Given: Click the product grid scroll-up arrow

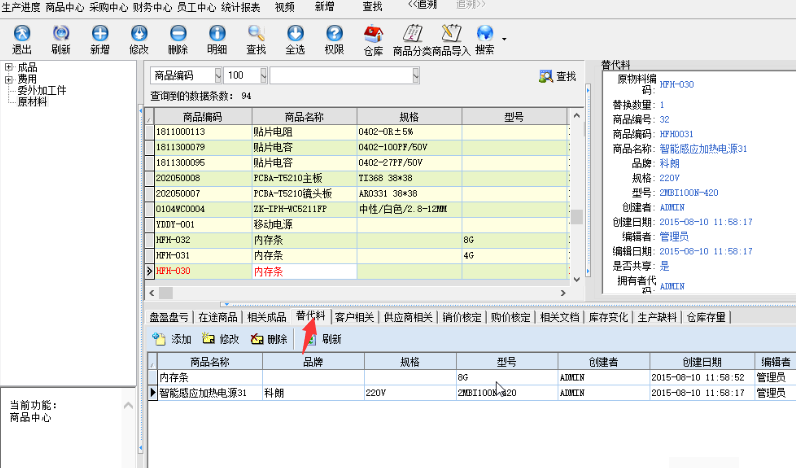Looking at the screenshot, I should point(577,116).
